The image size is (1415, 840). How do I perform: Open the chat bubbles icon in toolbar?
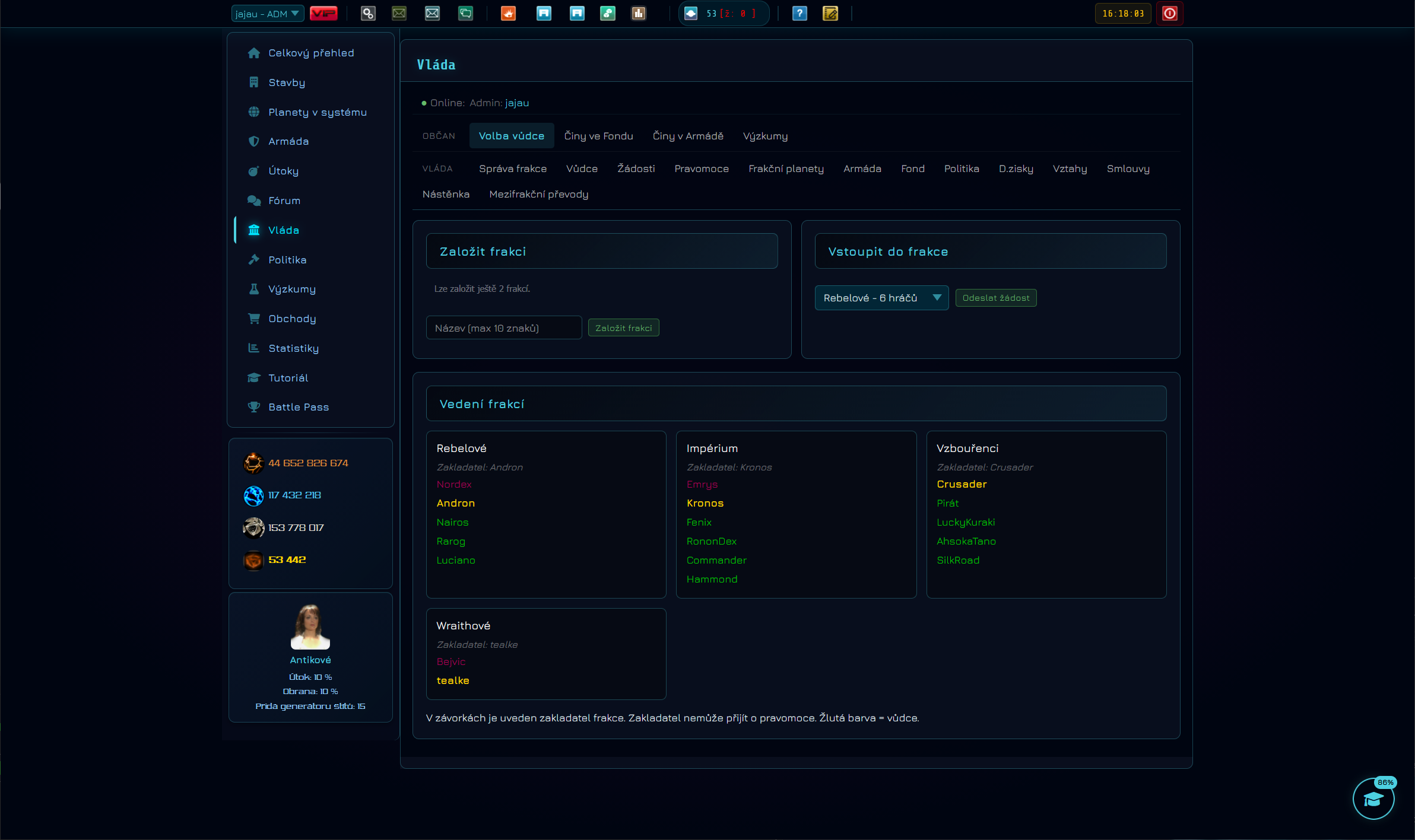coord(466,13)
